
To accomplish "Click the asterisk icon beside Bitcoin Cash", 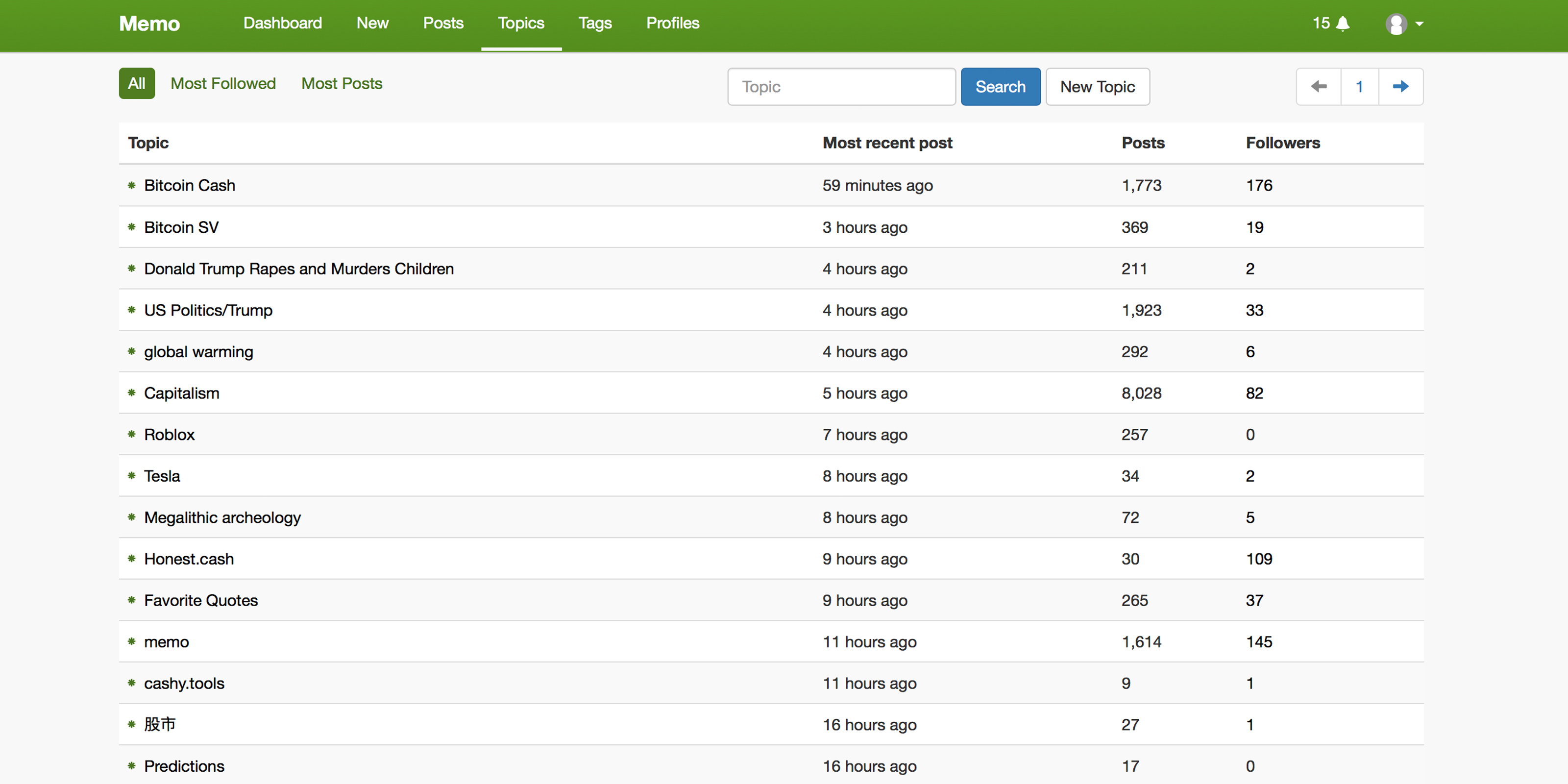I will tap(131, 185).
